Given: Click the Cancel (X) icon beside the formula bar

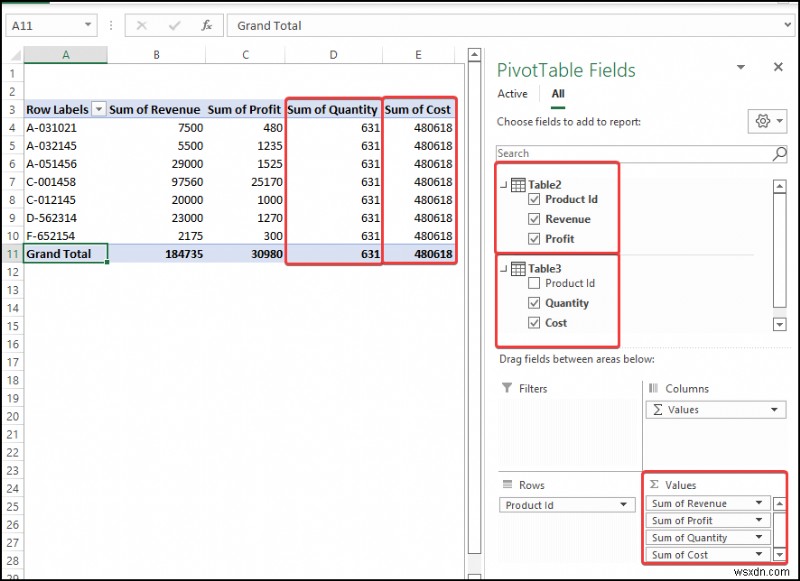Looking at the screenshot, I should [x=143, y=25].
